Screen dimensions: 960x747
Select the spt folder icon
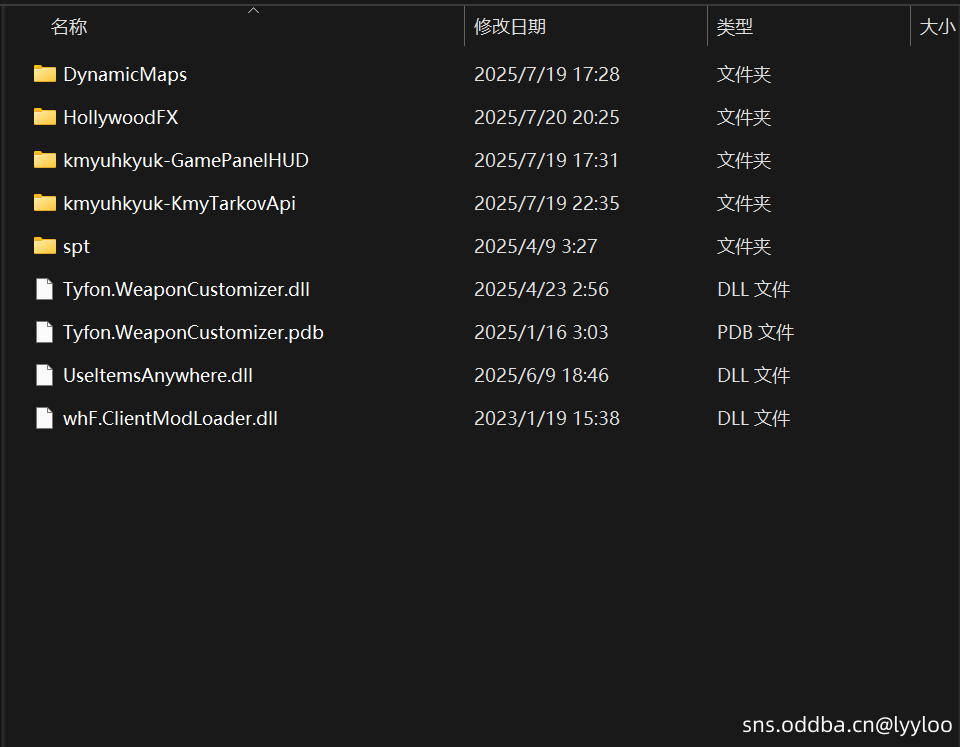point(45,246)
